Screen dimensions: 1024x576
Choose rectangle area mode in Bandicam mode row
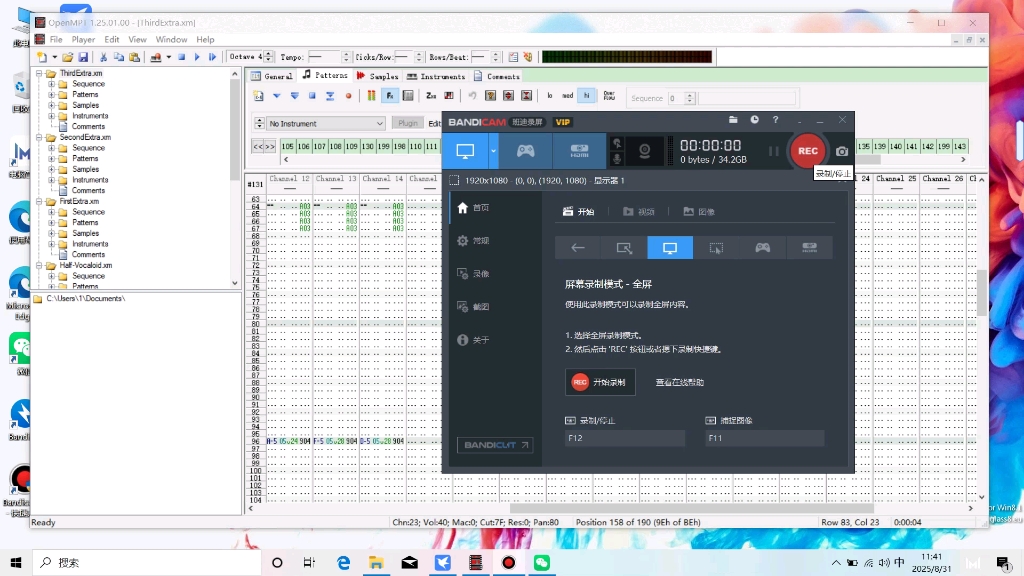[624, 248]
